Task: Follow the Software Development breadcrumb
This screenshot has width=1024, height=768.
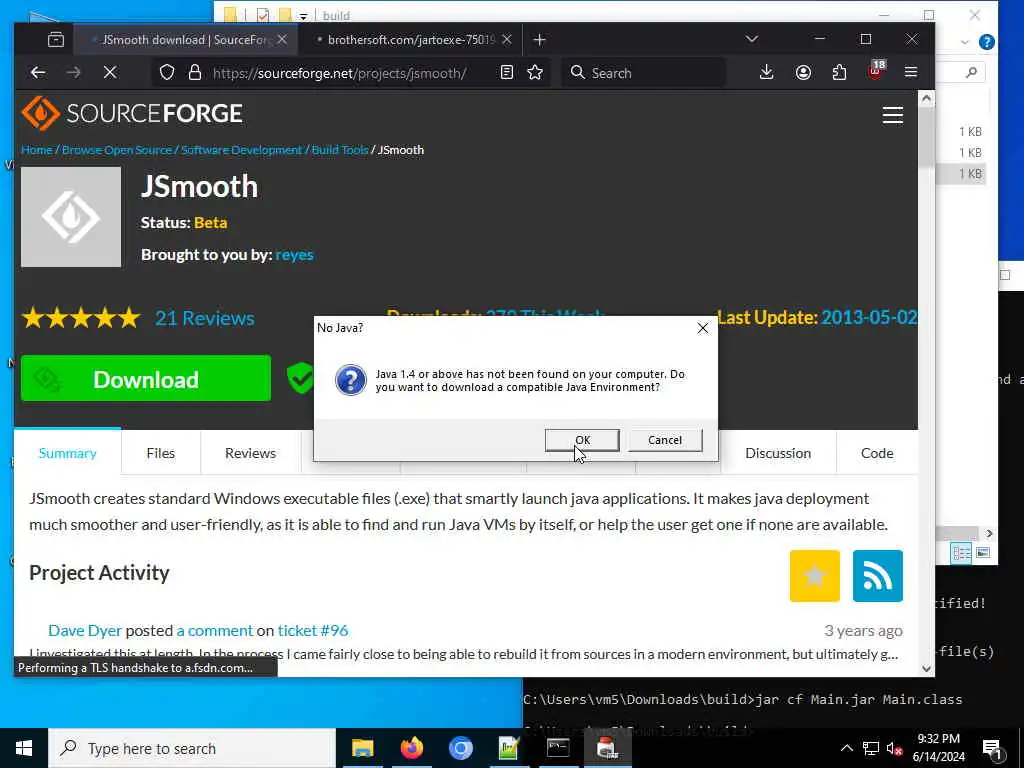Action: pyautogui.click(x=242, y=150)
